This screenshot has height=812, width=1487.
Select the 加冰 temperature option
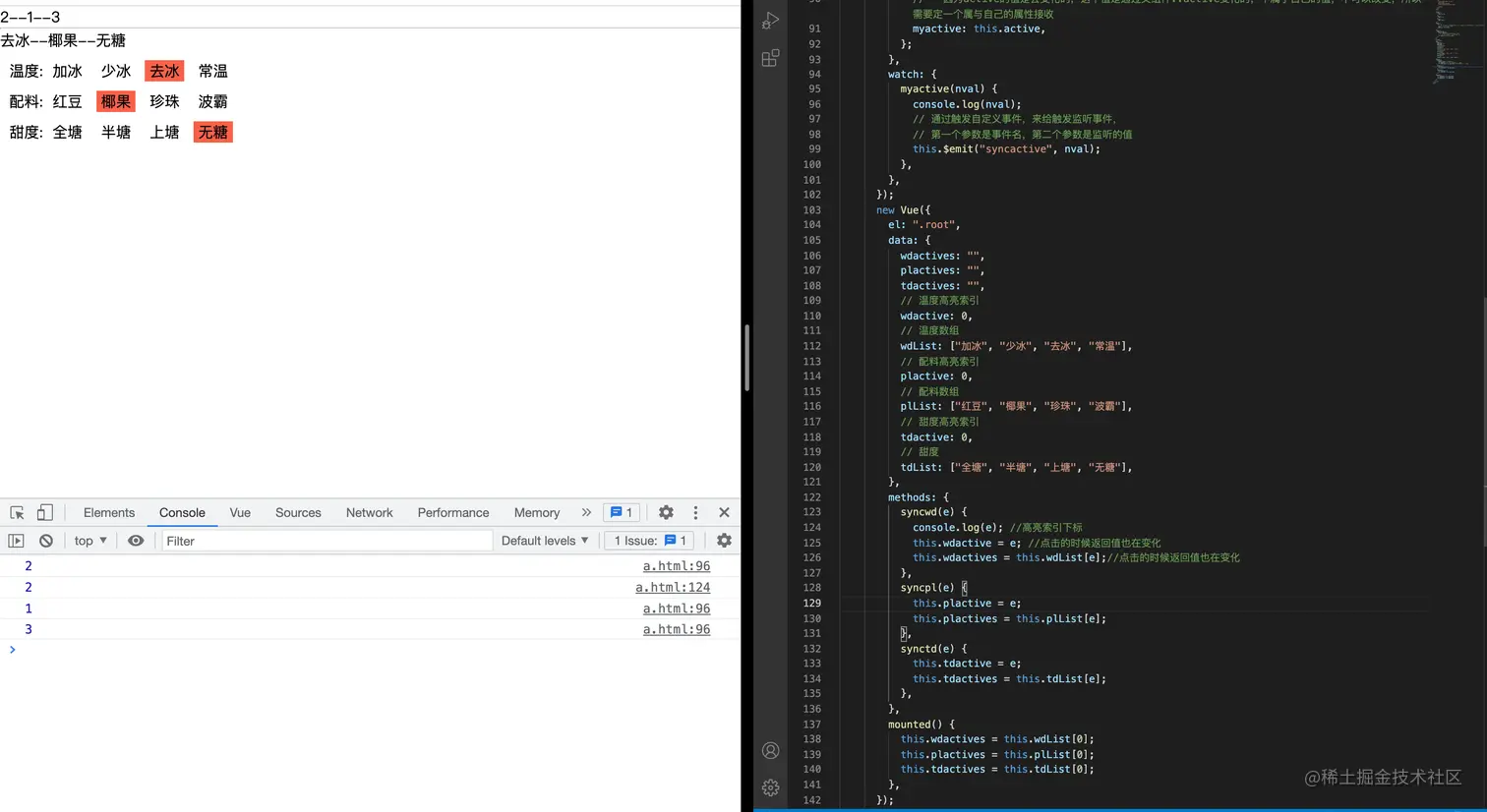[x=68, y=71]
